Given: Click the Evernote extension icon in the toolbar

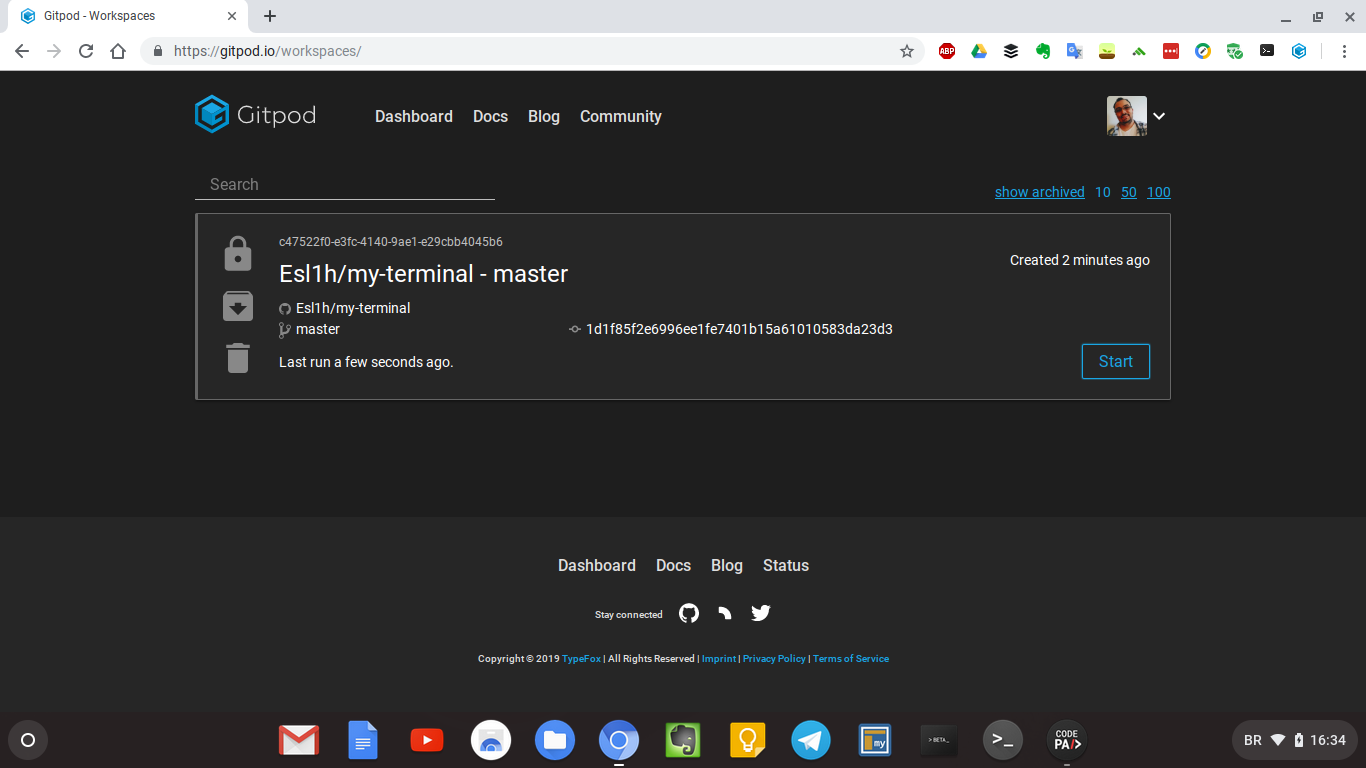Looking at the screenshot, I should tap(1043, 51).
